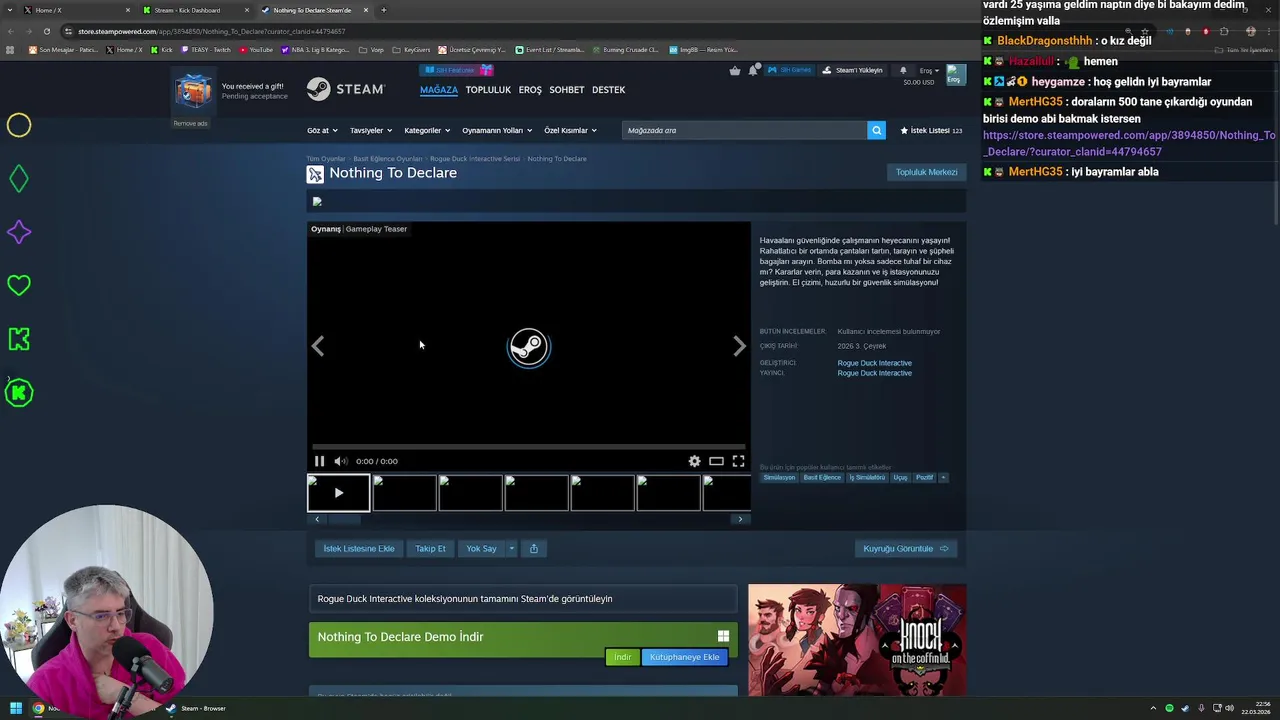Click the plus button to add tag

(x=943, y=477)
